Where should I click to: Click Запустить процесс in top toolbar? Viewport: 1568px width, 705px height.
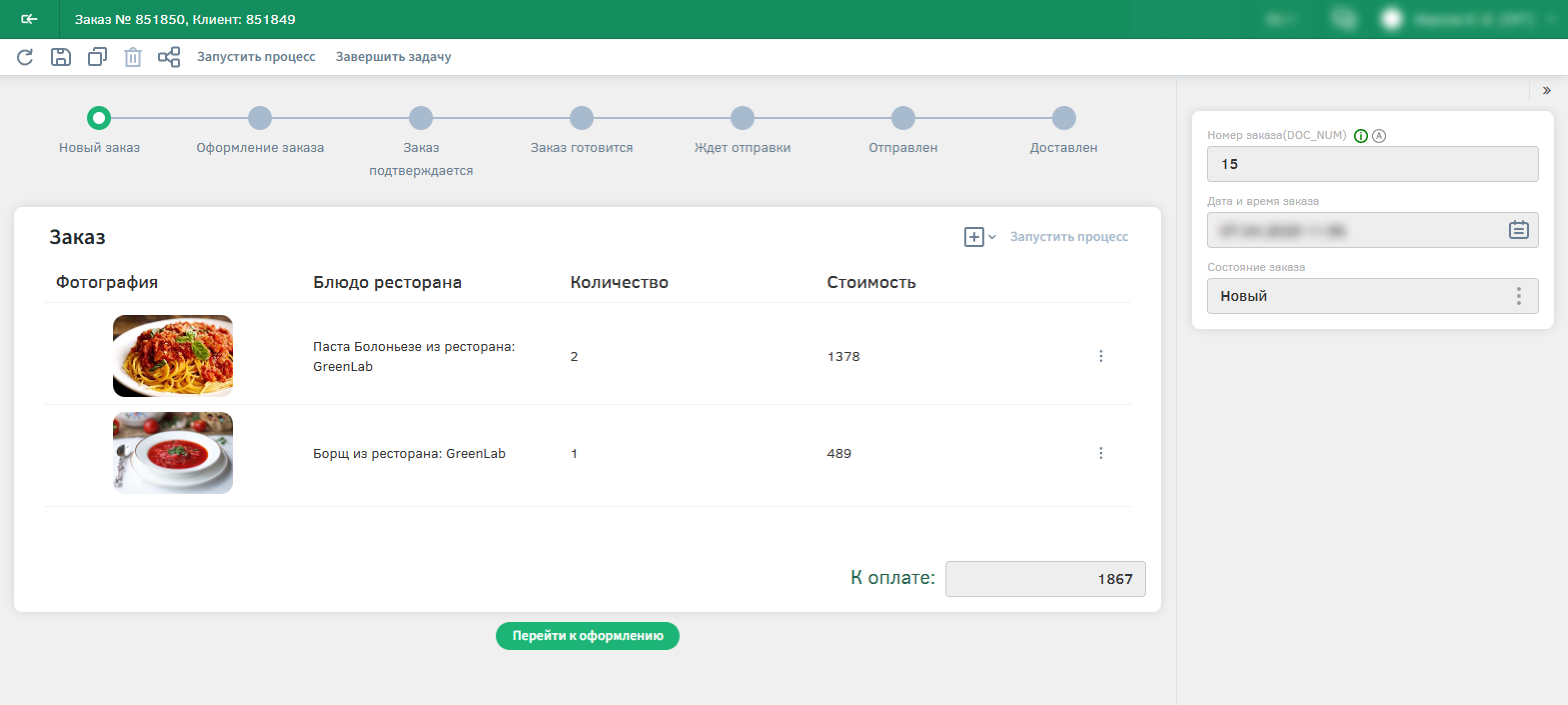click(256, 56)
